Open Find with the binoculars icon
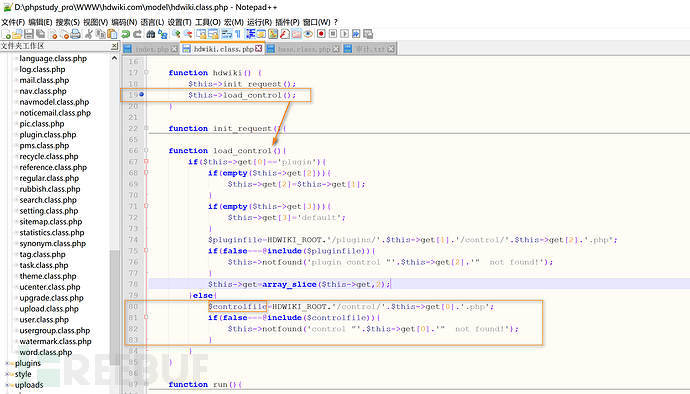Image resolution: width=690 pixels, height=394 pixels. click(150, 34)
